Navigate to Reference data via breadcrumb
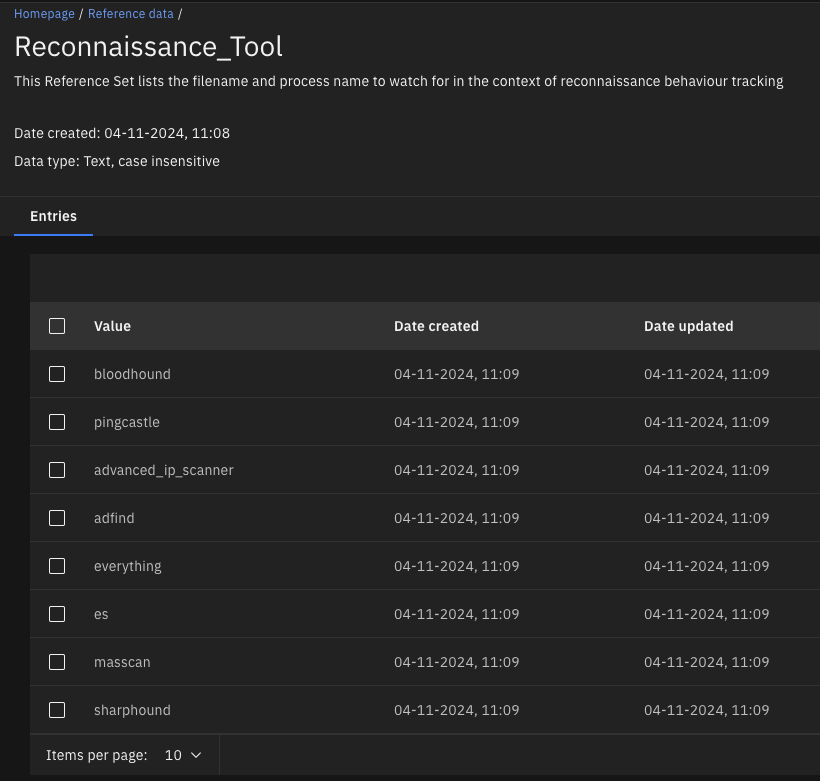The height and width of the screenshot is (781, 820). point(131,13)
